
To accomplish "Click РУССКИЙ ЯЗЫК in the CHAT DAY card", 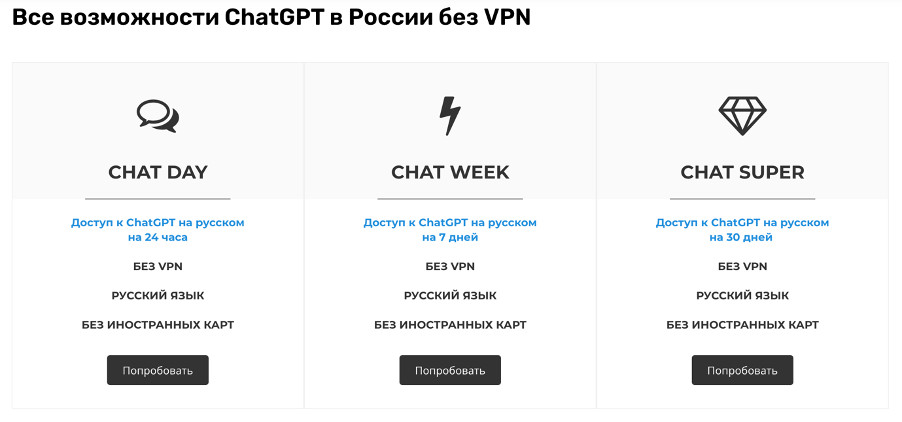I will pos(158,295).
